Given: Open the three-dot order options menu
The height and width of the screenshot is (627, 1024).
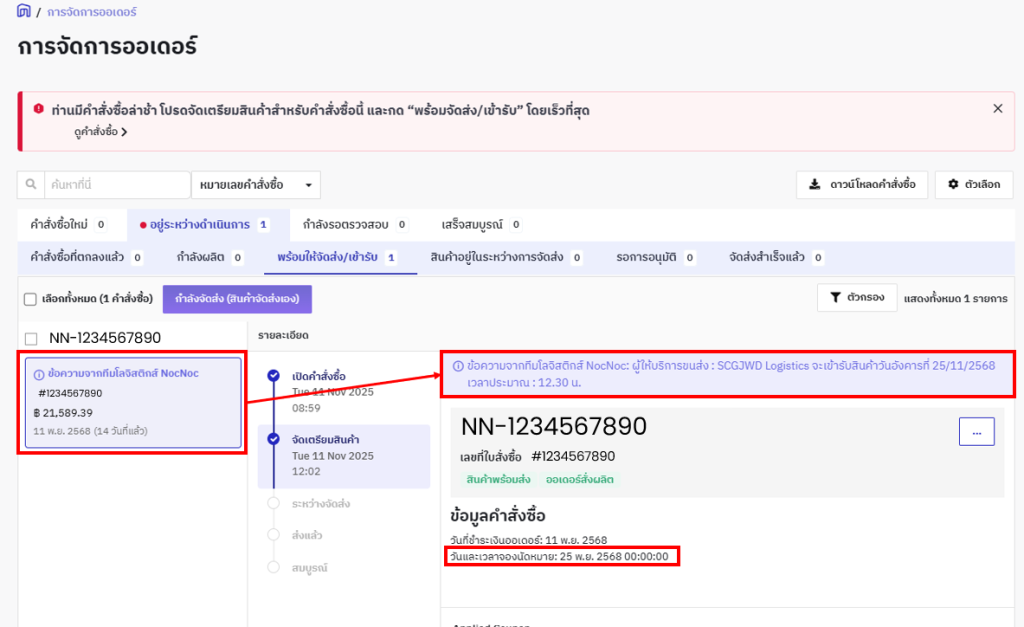Looking at the screenshot, I should (x=976, y=431).
